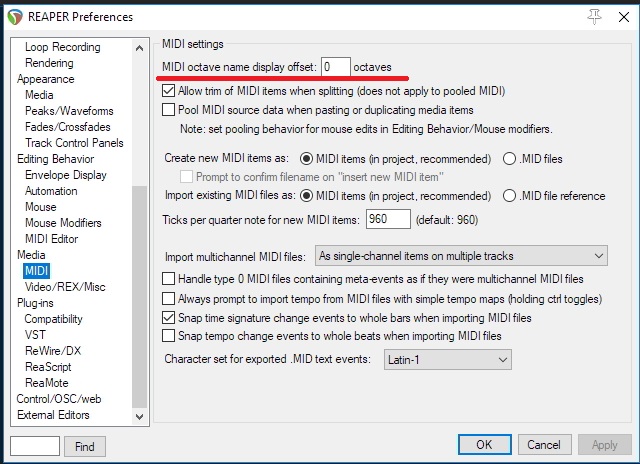Click the preferences tree scrollbar thumb
Viewport: 640px width, 464px height.
point(139,297)
